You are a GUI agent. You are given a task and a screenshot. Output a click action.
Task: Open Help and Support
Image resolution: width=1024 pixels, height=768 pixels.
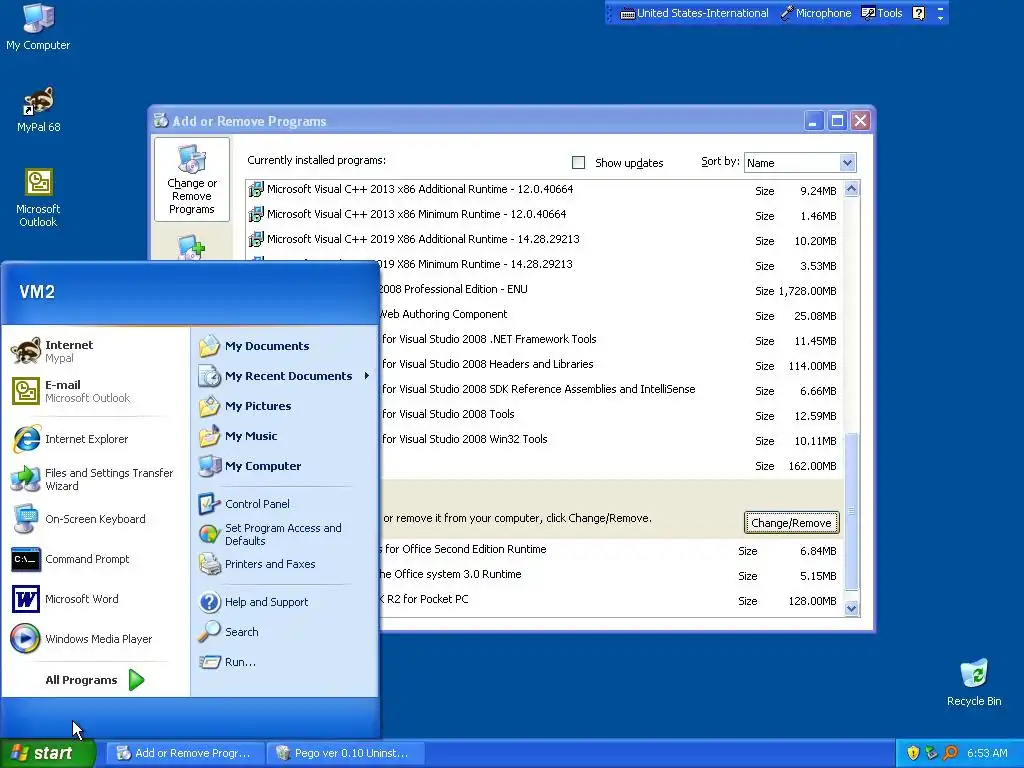[284, 602]
